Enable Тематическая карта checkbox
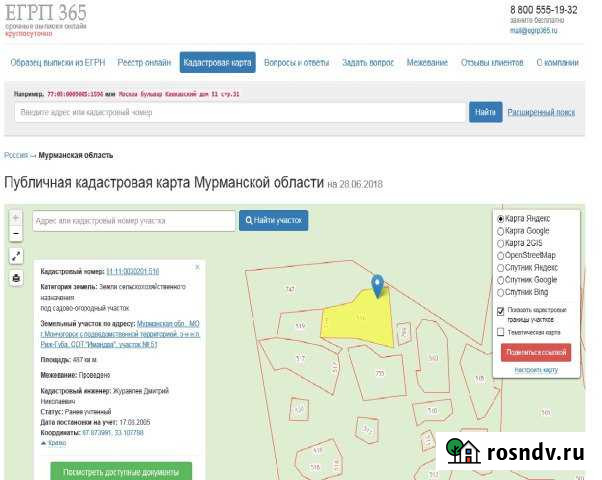Screen dimensions: 602x480 click(x=500, y=332)
